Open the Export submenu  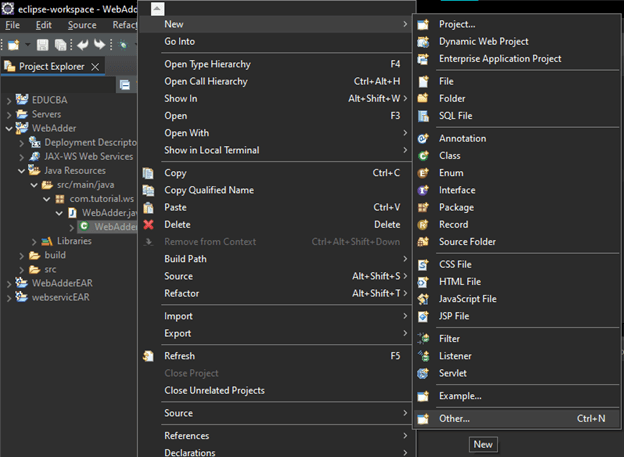(276, 333)
